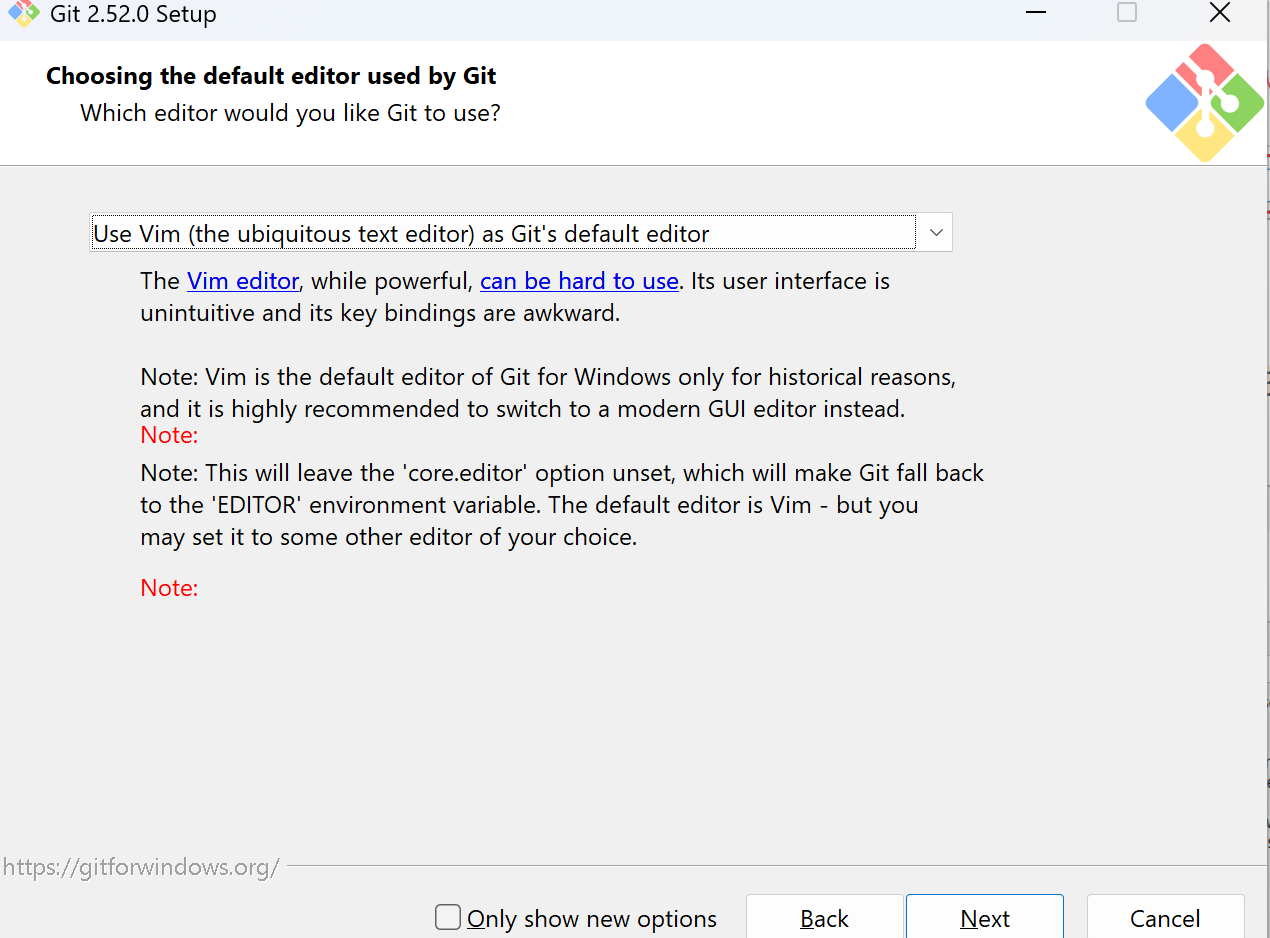Enable 'Only show new options' checkbox
Viewport: 1270px width, 938px height.
[448, 917]
